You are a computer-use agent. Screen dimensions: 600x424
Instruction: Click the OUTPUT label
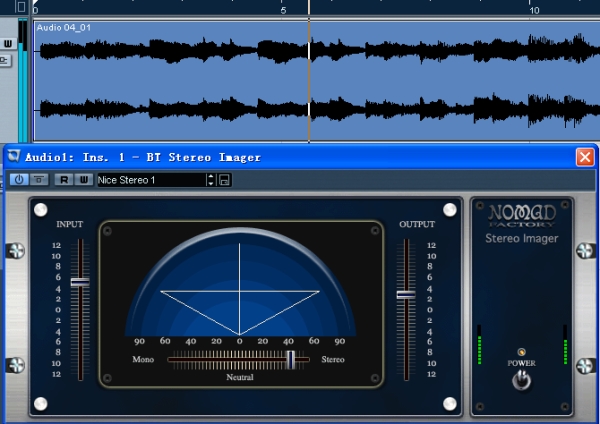click(x=417, y=224)
